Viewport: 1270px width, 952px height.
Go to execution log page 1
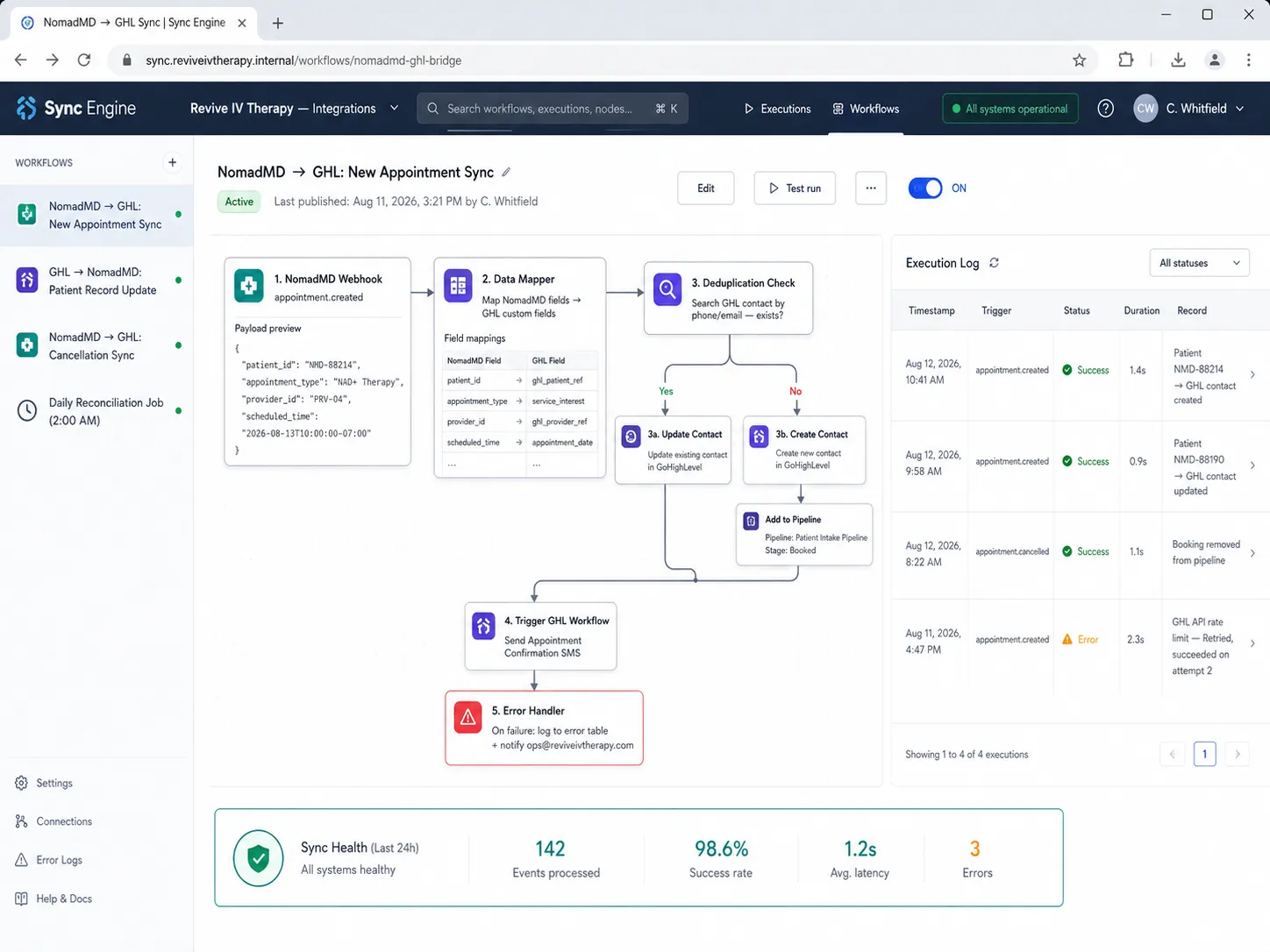pyautogui.click(x=1204, y=754)
